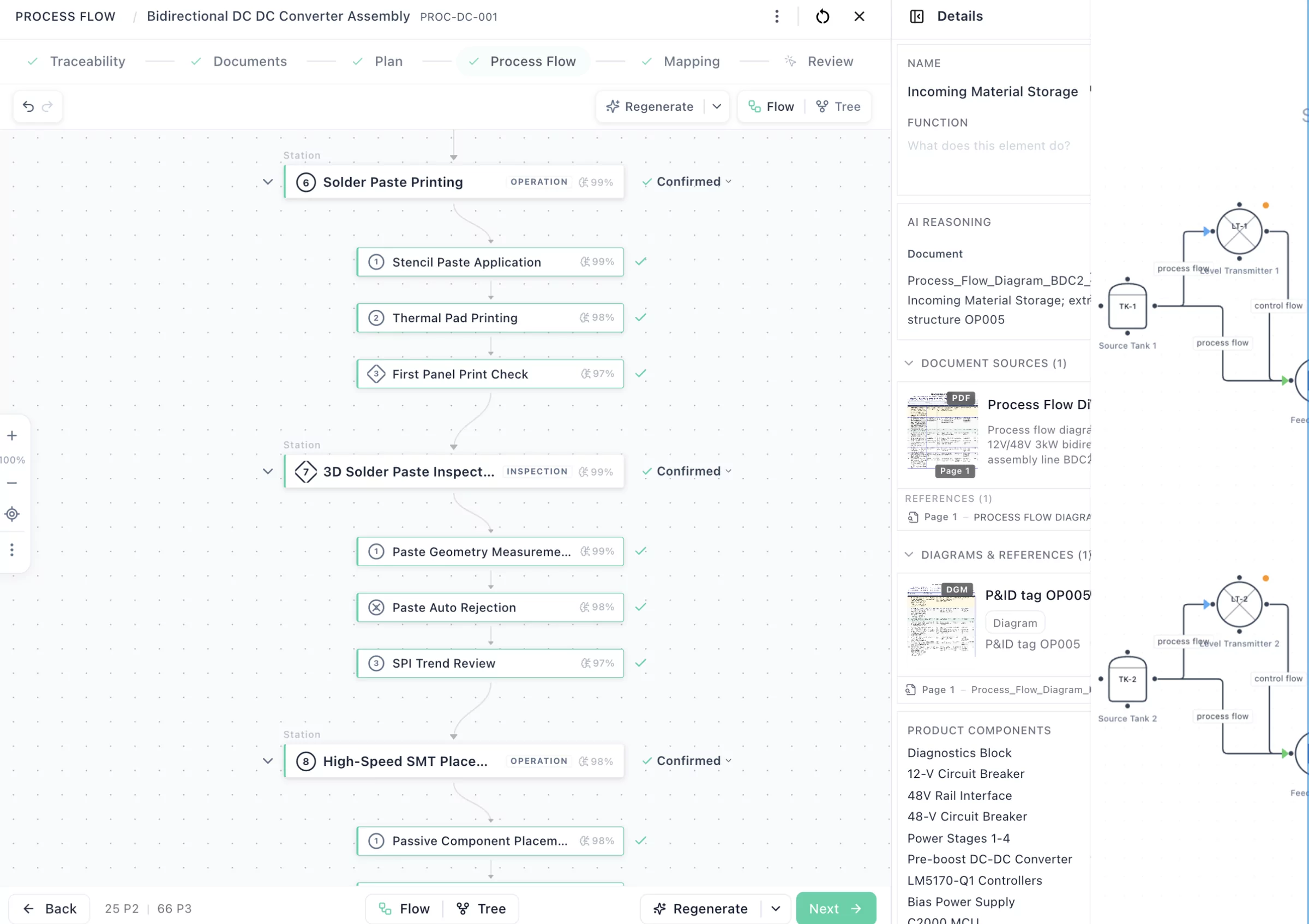Open the canvas more-options dots
Image resolution: width=1309 pixels, height=924 pixels.
(x=12, y=550)
